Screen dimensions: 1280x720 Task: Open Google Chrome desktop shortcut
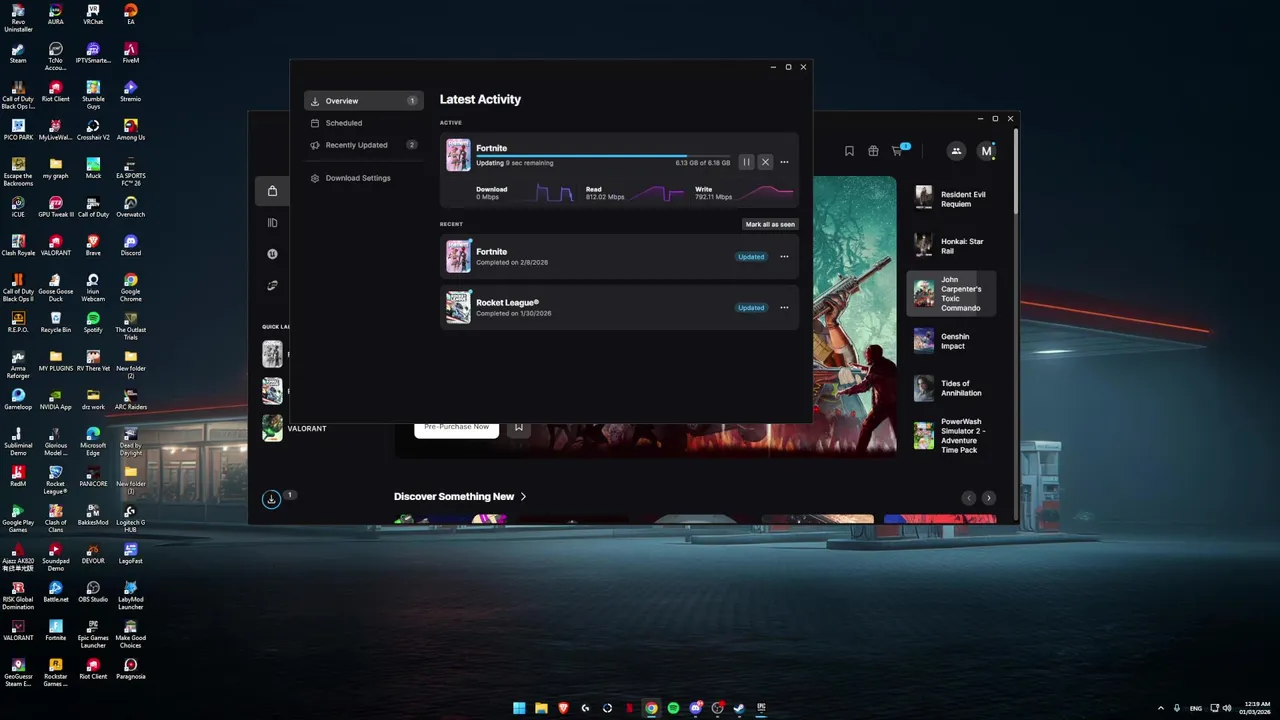point(130,288)
